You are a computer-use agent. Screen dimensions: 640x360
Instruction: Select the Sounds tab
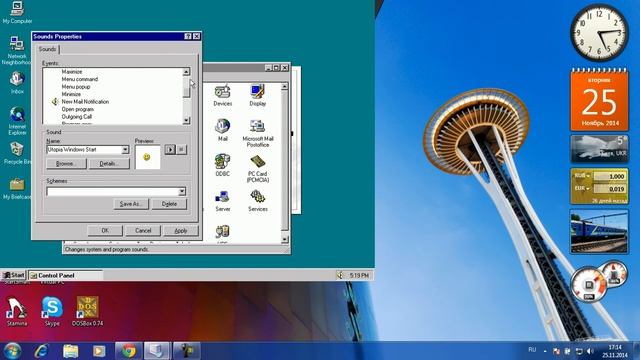pyautogui.click(x=47, y=49)
